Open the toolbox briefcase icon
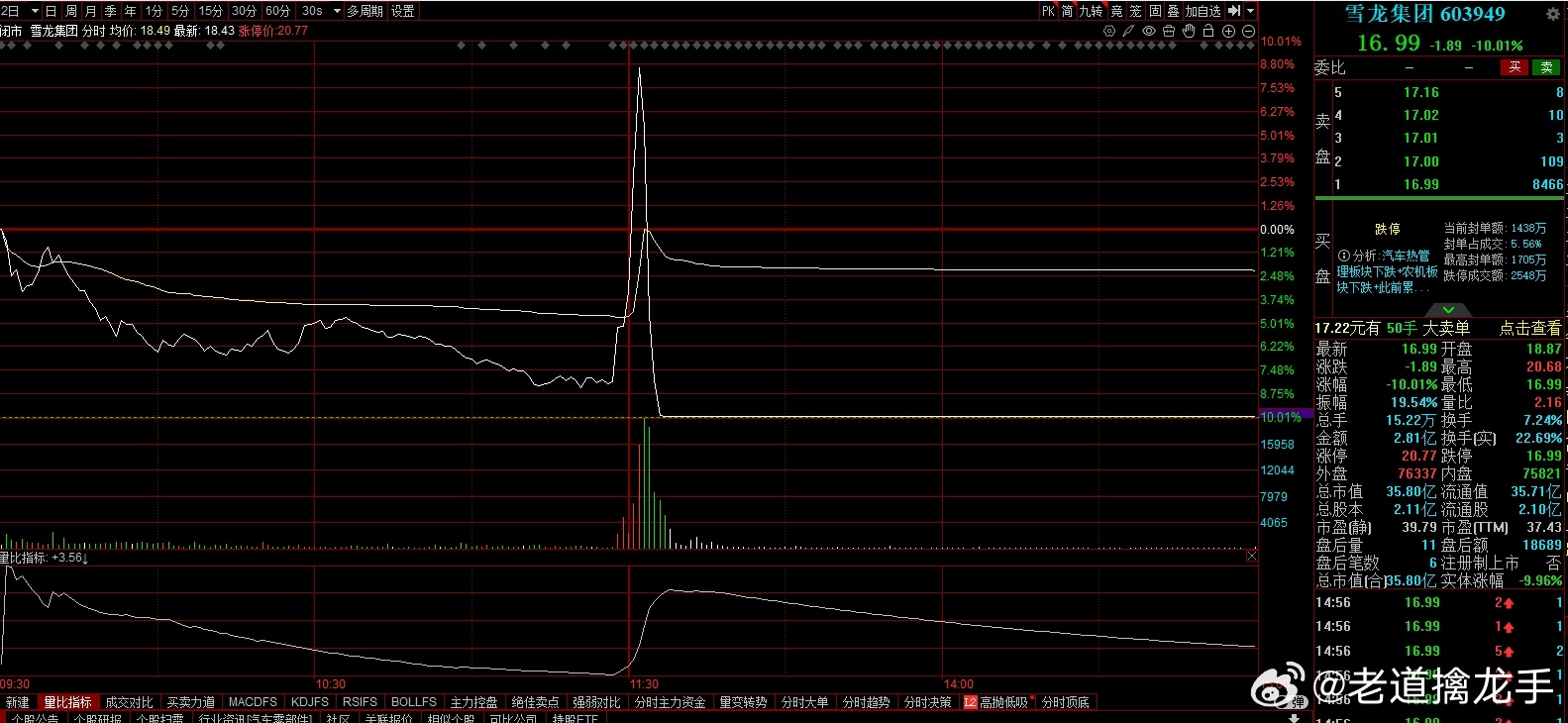1568x723 pixels. 1169,31
